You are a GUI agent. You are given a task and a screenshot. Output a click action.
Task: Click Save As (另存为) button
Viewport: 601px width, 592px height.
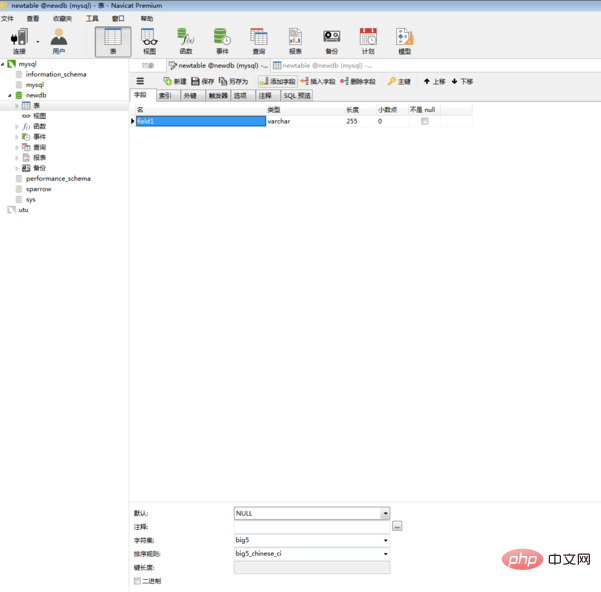pos(233,81)
